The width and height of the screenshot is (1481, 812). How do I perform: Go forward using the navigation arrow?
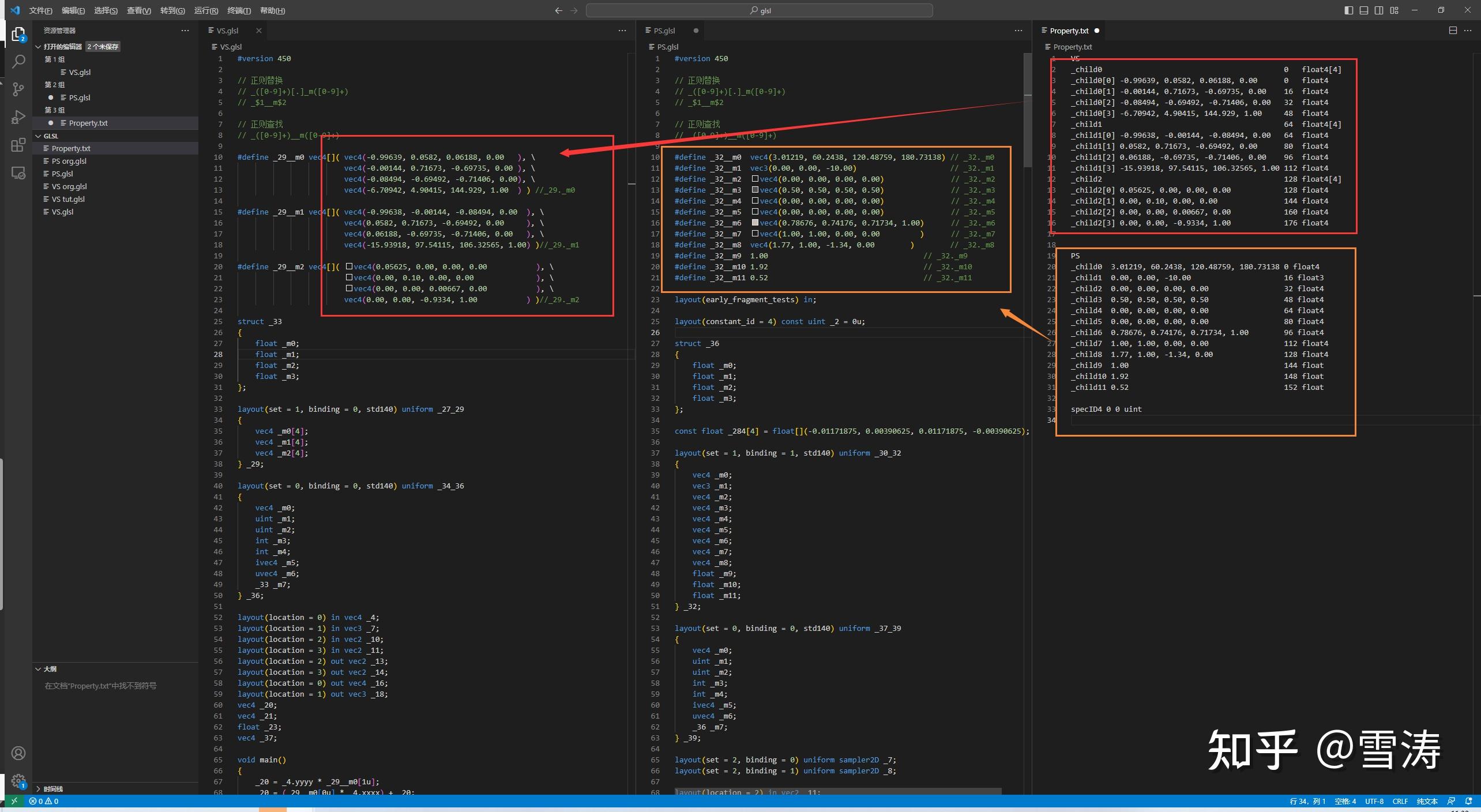click(x=574, y=10)
